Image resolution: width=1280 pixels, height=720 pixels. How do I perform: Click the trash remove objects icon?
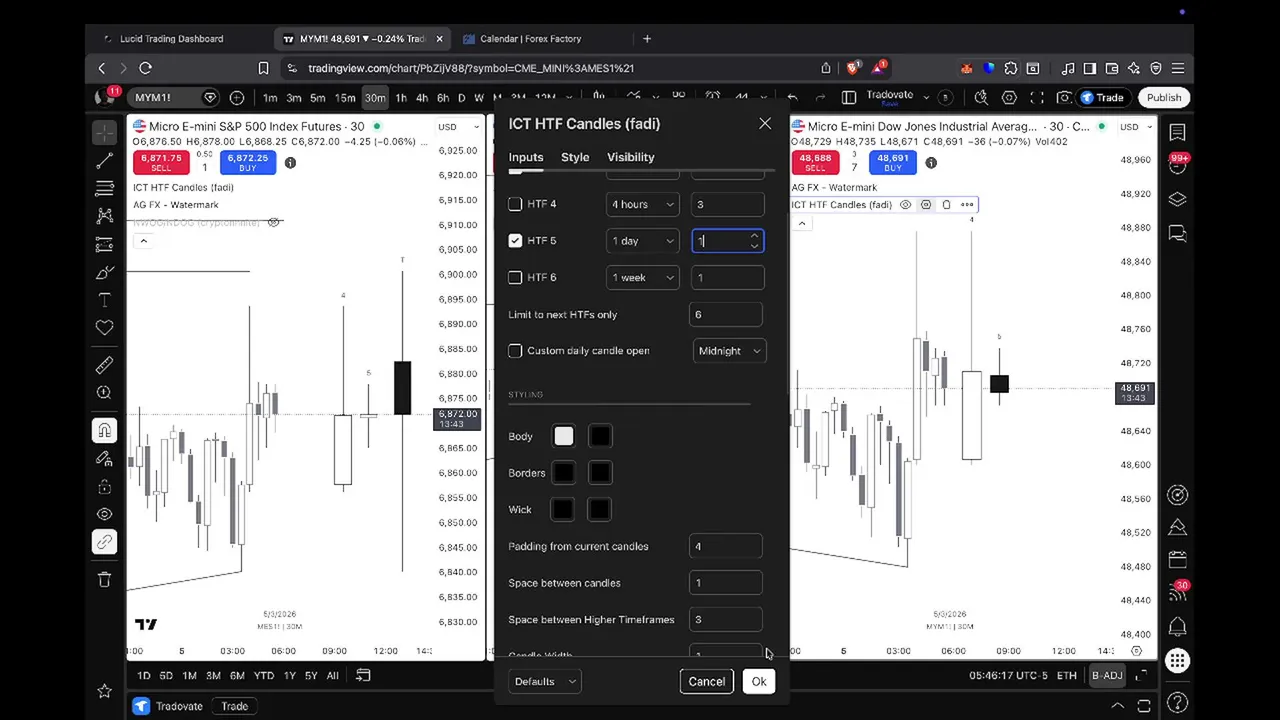[104, 579]
